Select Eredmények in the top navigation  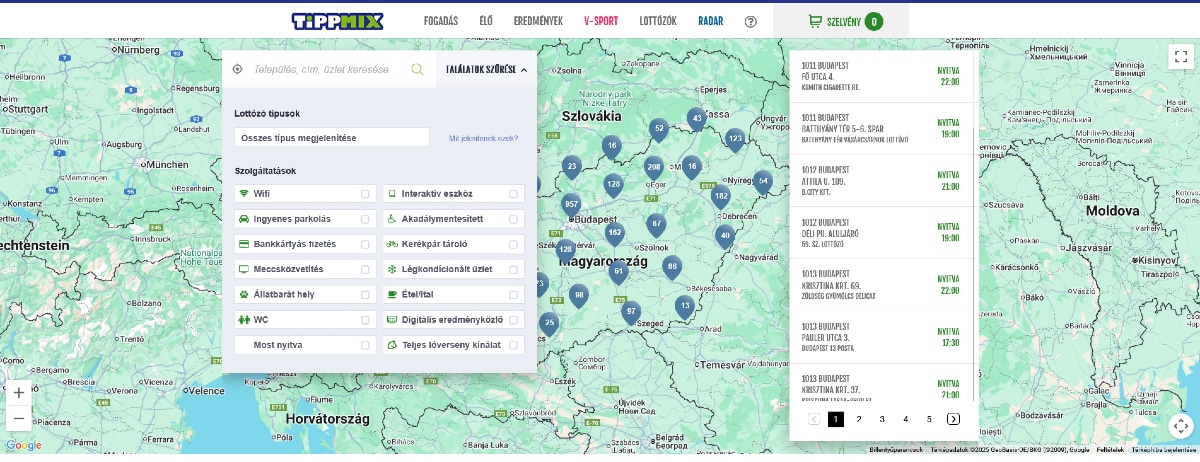pyautogui.click(x=538, y=21)
